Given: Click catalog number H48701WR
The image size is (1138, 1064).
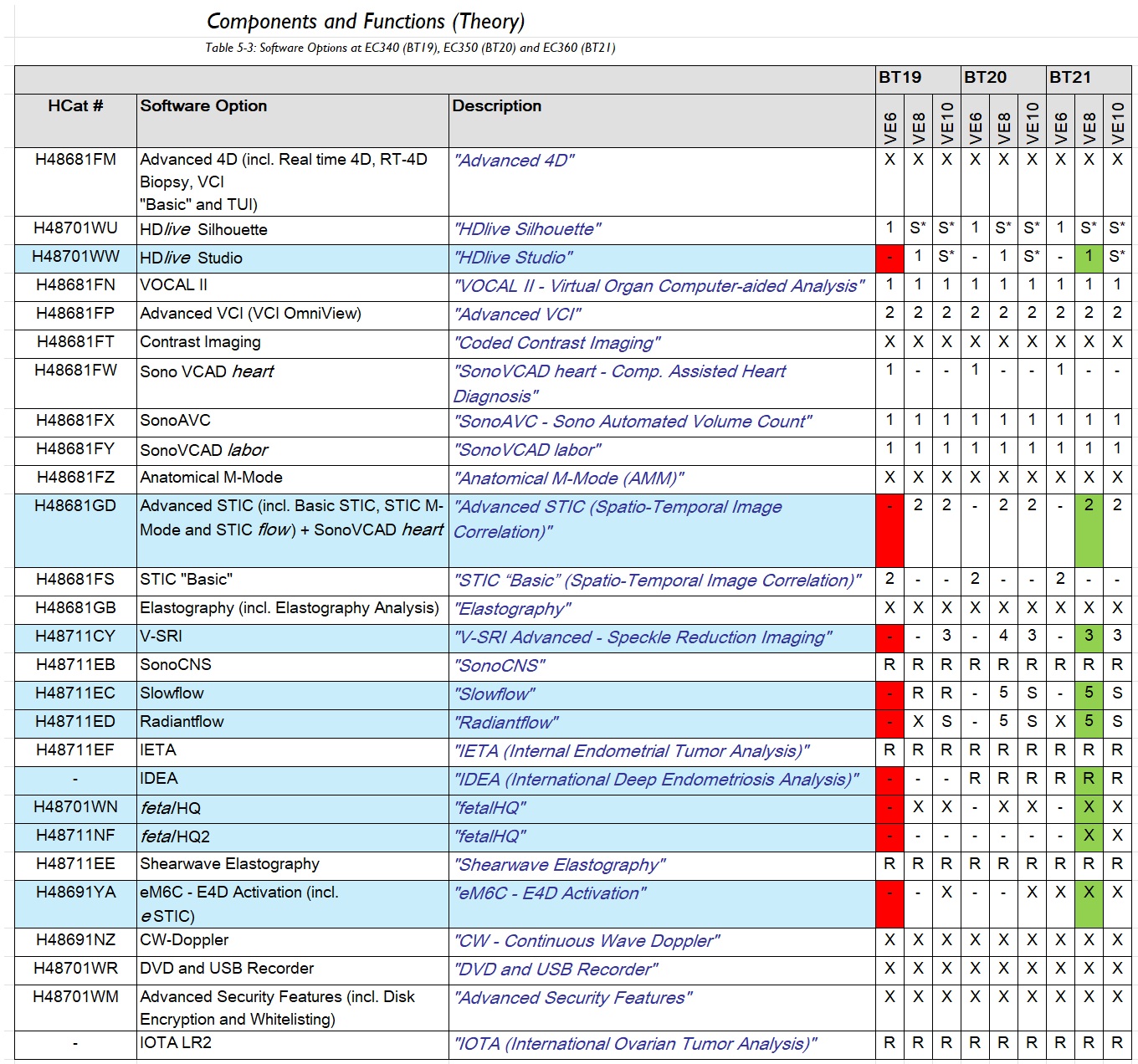Looking at the screenshot, I should (75, 969).
